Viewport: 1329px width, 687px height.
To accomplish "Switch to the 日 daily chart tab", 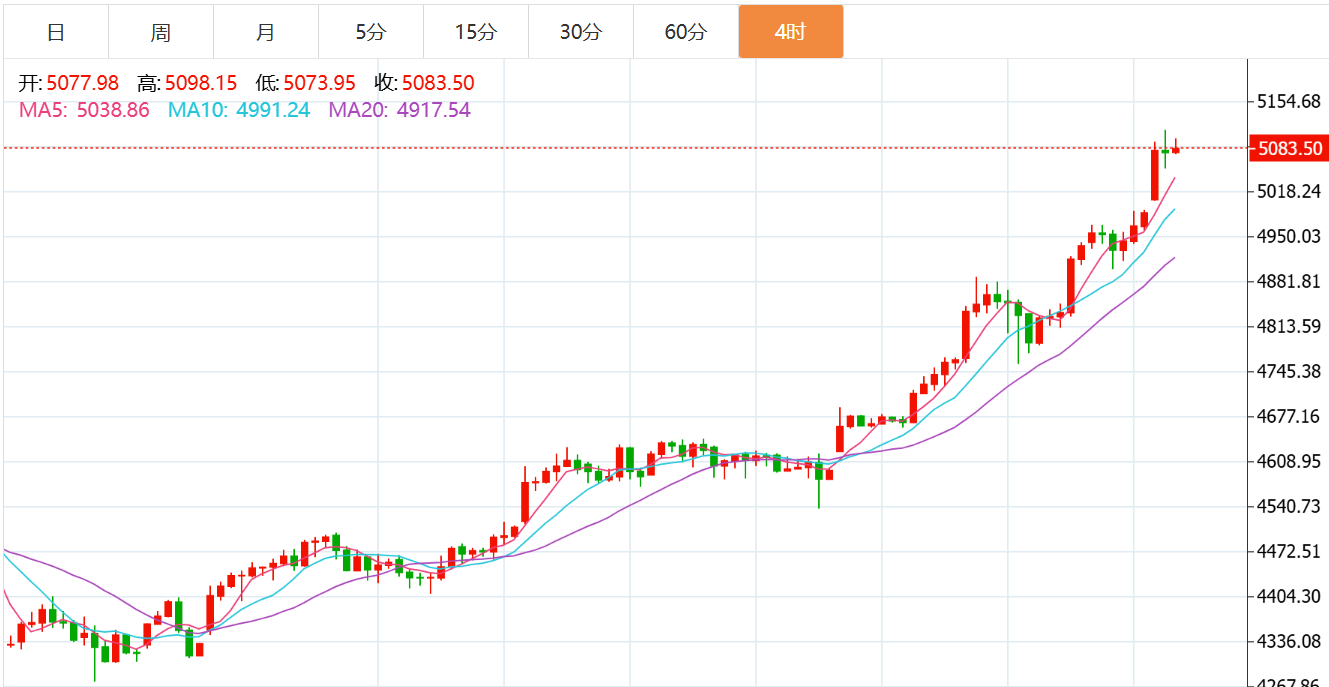I will tap(56, 32).
